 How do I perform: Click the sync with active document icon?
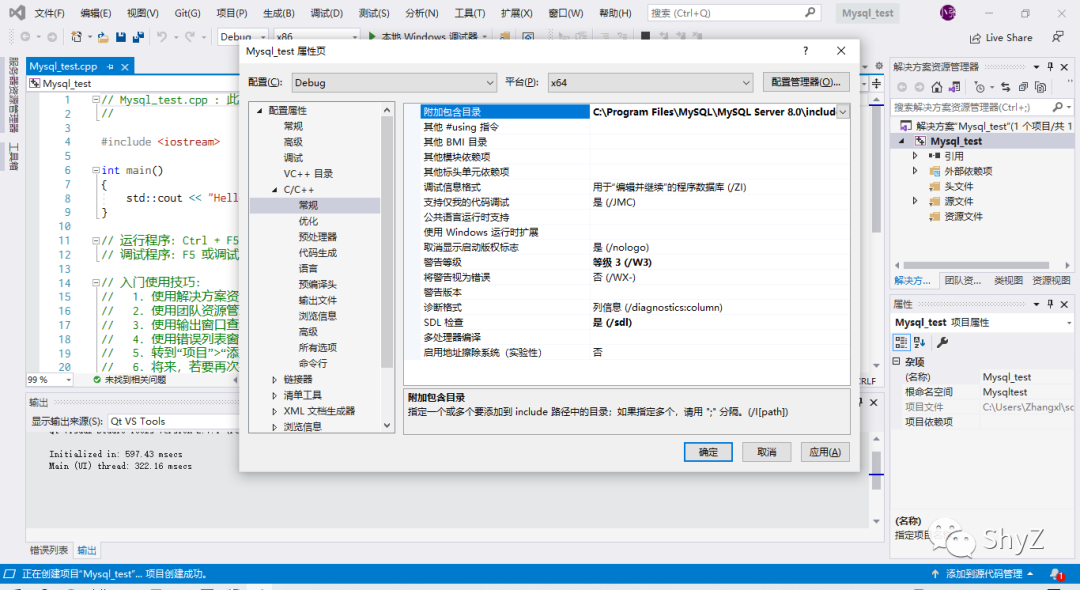(x=1006, y=87)
